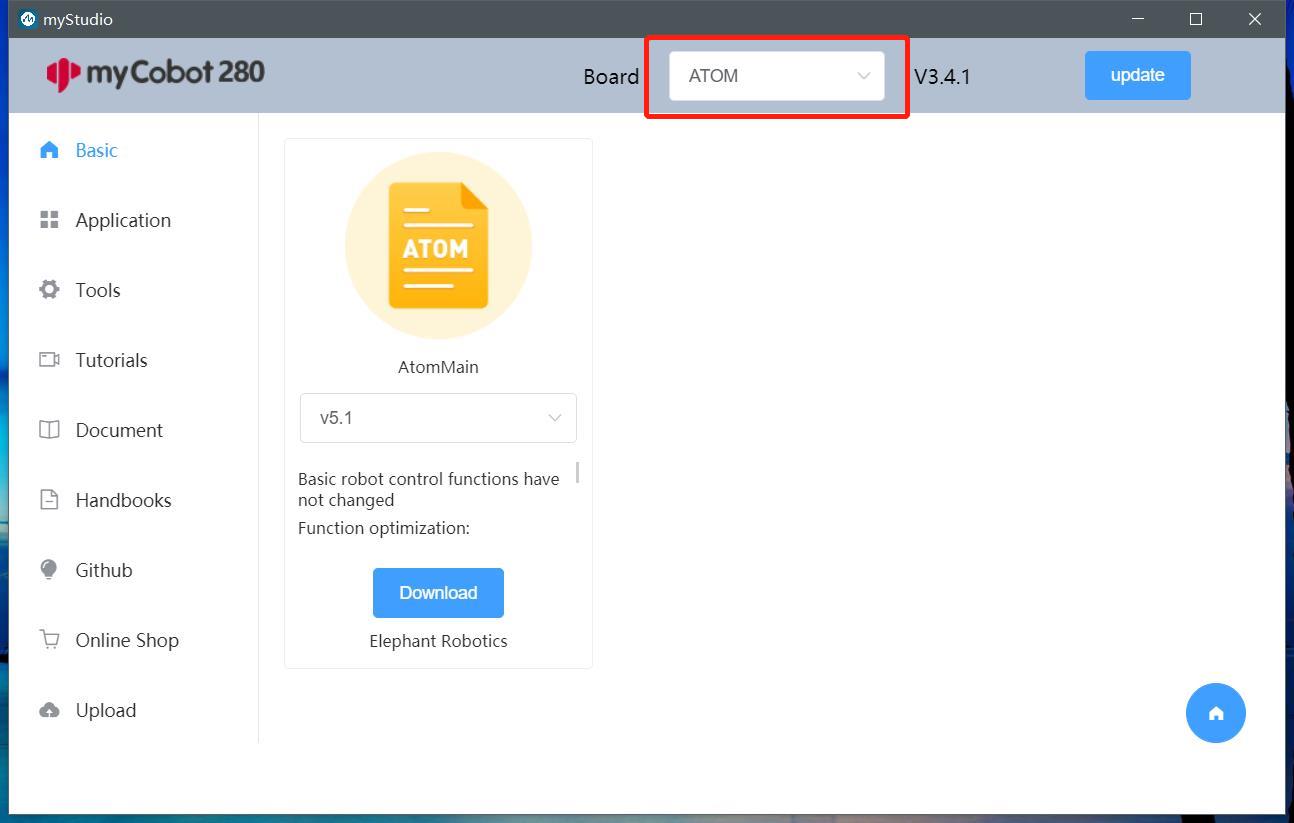Click the Handbooks file icon
Image resolution: width=1294 pixels, height=823 pixels.
(x=49, y=500)
